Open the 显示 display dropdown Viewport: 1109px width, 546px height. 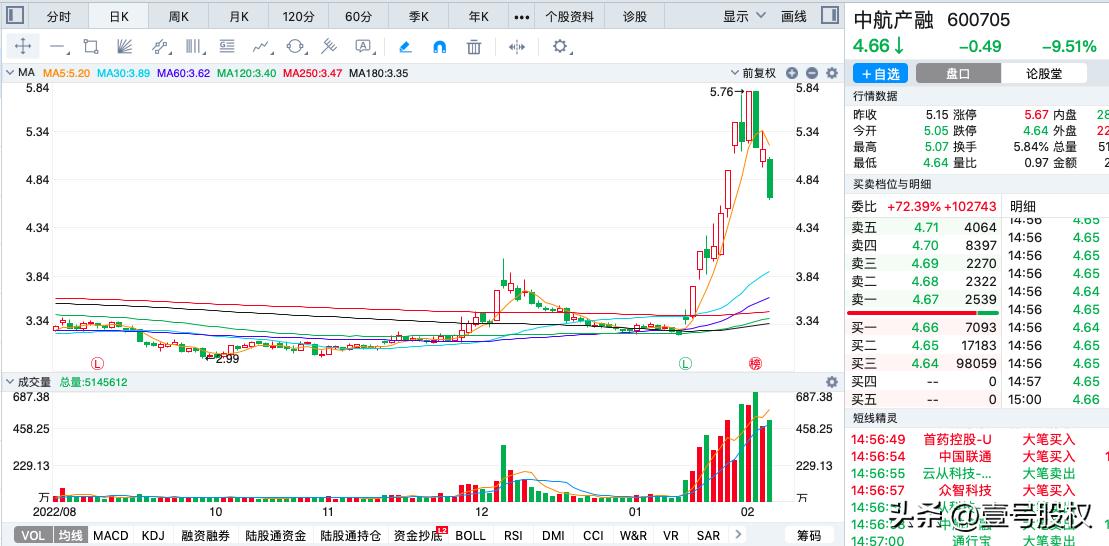pos(745,16)
